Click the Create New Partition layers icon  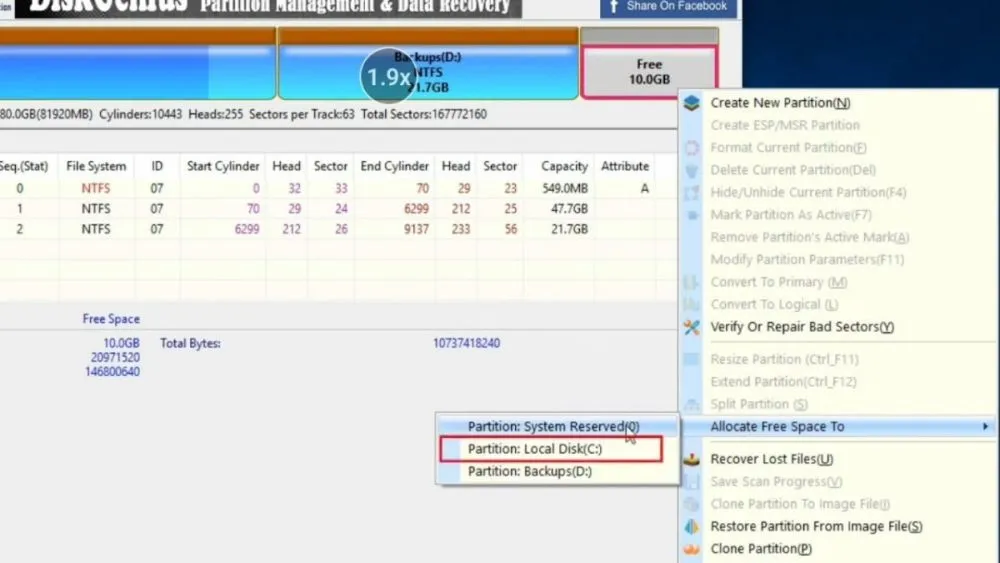pos(692,103)
